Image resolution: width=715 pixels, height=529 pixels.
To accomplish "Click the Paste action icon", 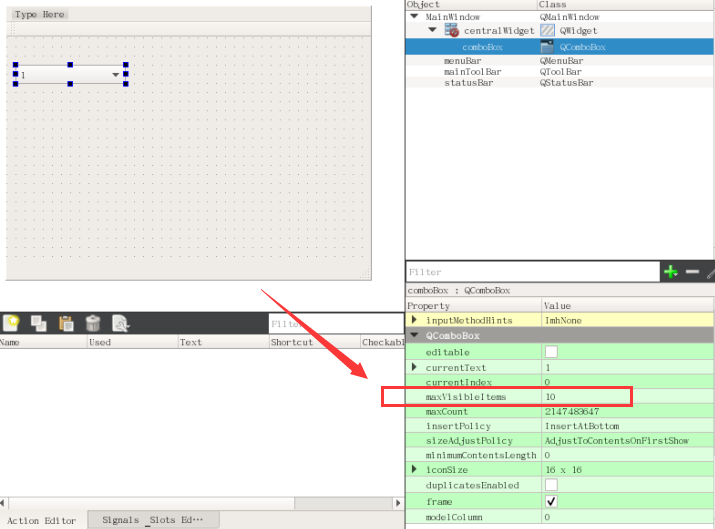I will [x=66, y=323].
